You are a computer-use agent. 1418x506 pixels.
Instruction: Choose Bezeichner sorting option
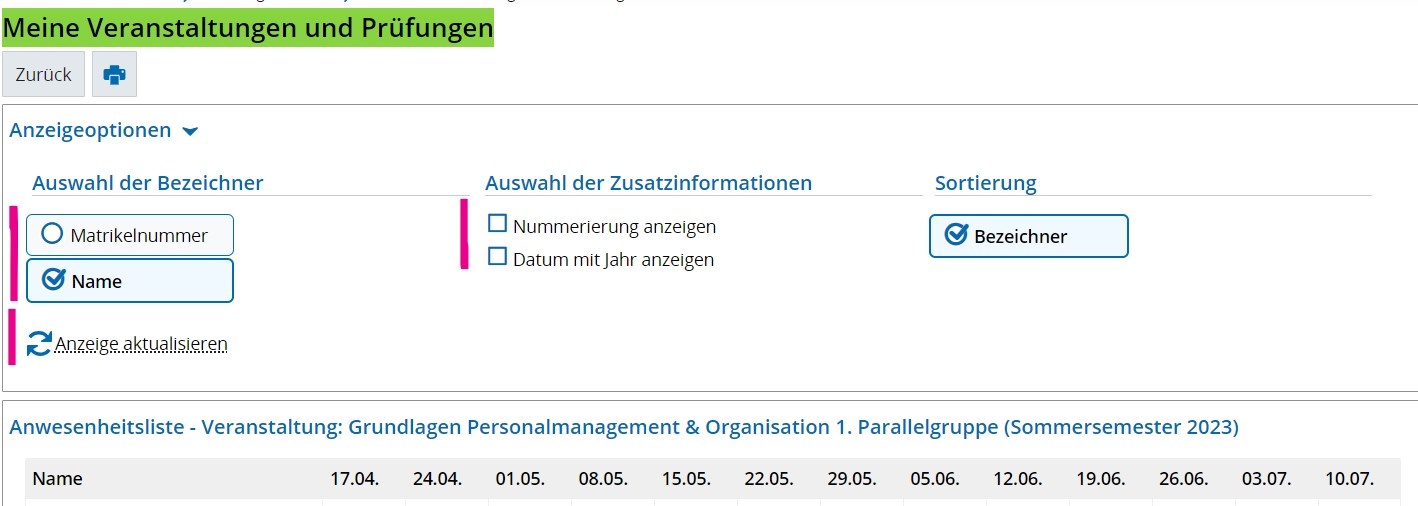click(x=1028, y=236)
